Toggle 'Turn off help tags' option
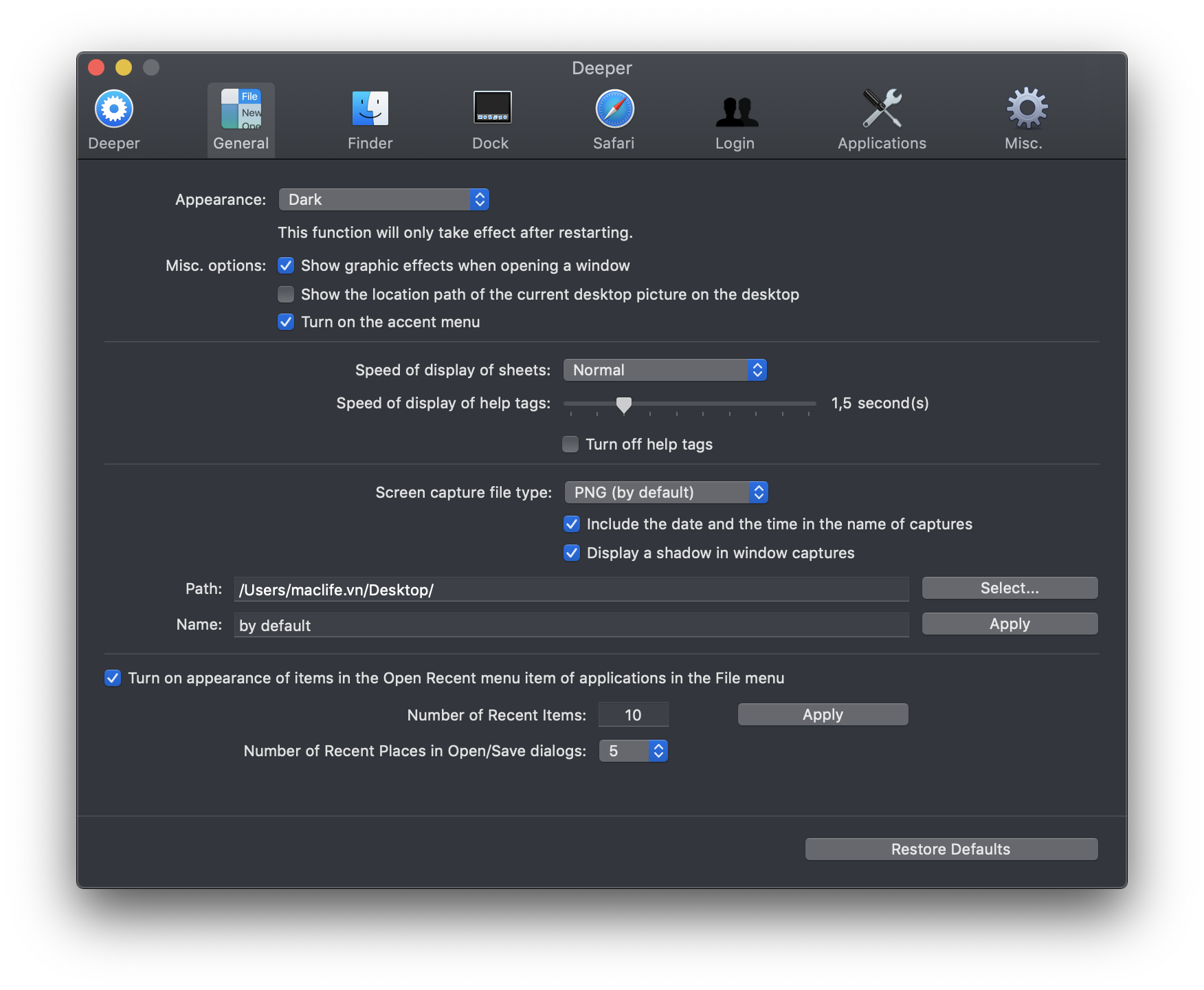This screenshot has width=1204, height=990. click(x=570, y=444)
